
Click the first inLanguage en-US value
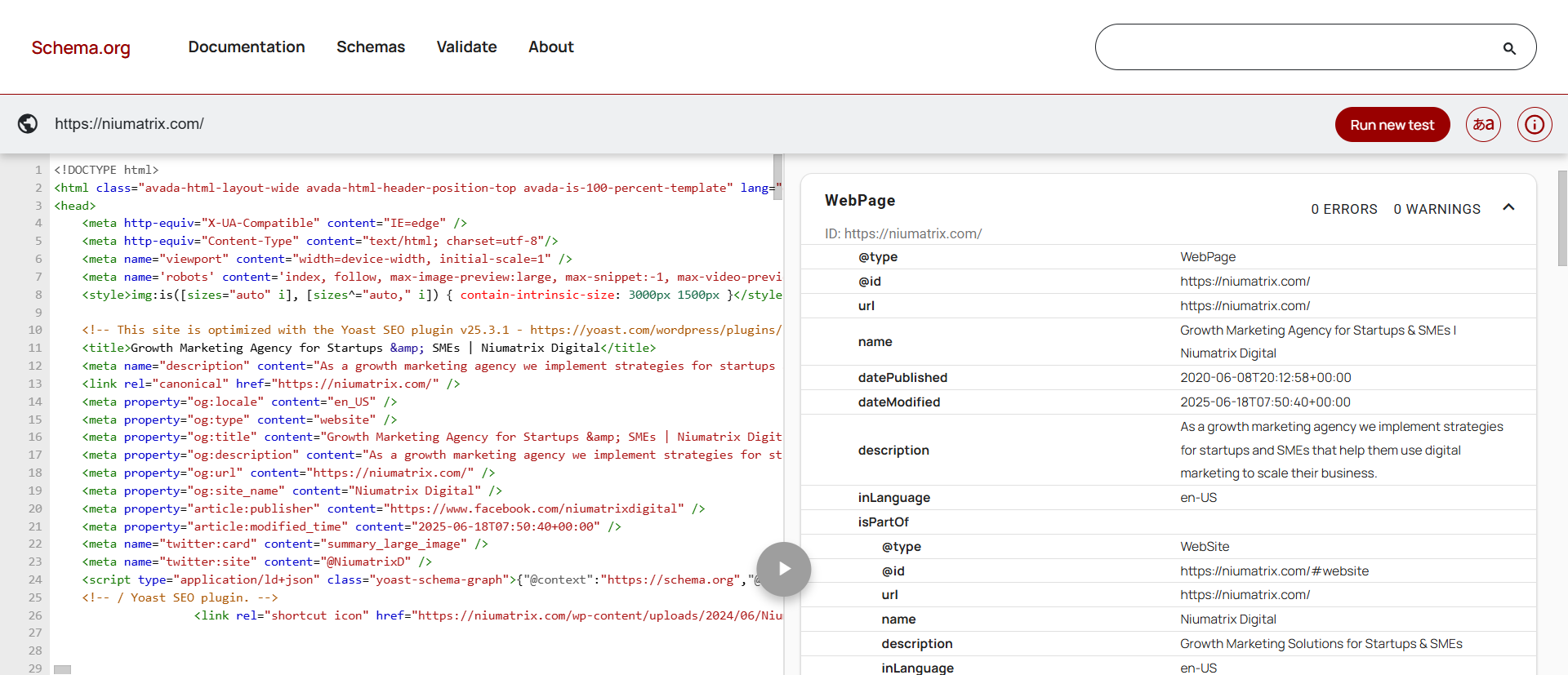[x=1198, y=498]
